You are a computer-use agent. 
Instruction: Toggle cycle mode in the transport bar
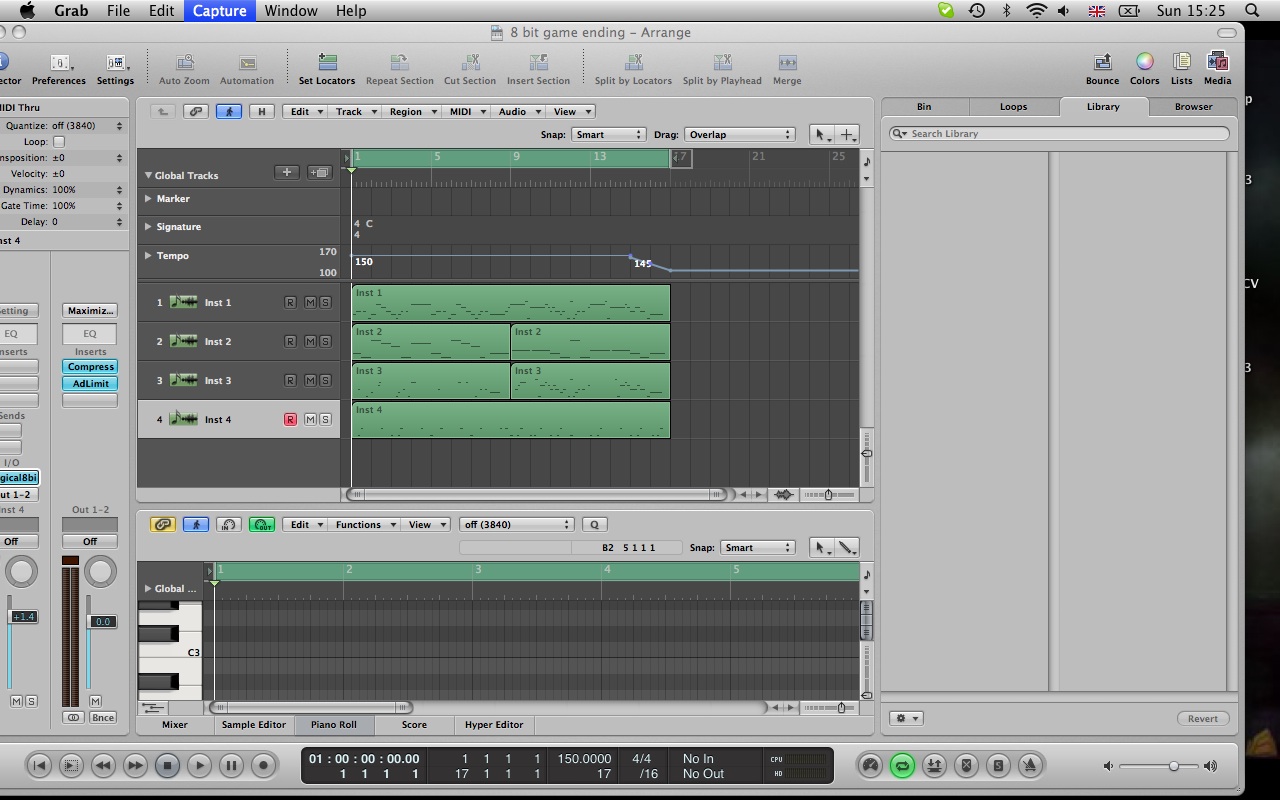(x=902, y=765)
